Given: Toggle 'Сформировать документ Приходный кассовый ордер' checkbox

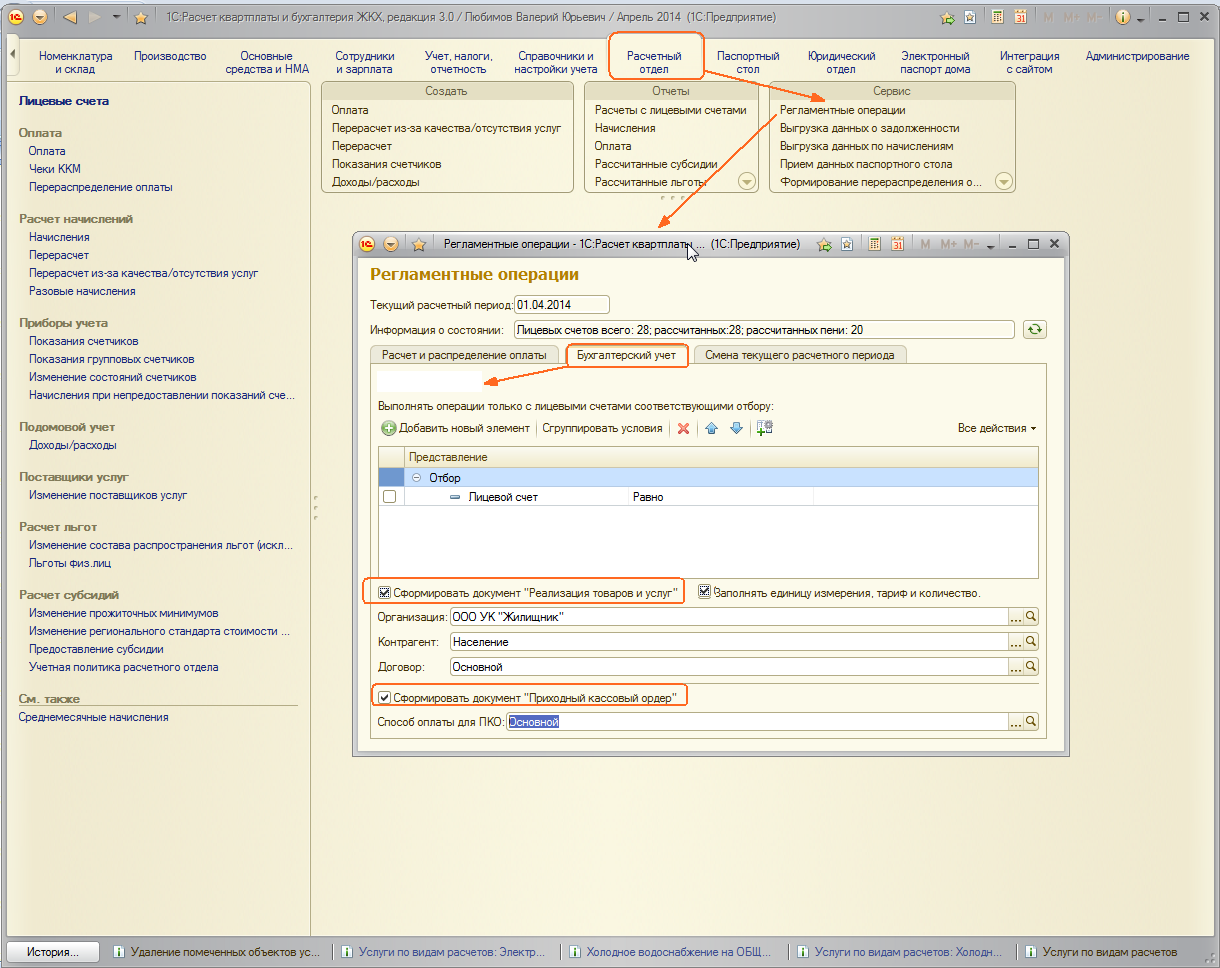Looking at the screenshot, I should (x=385, y=697).
